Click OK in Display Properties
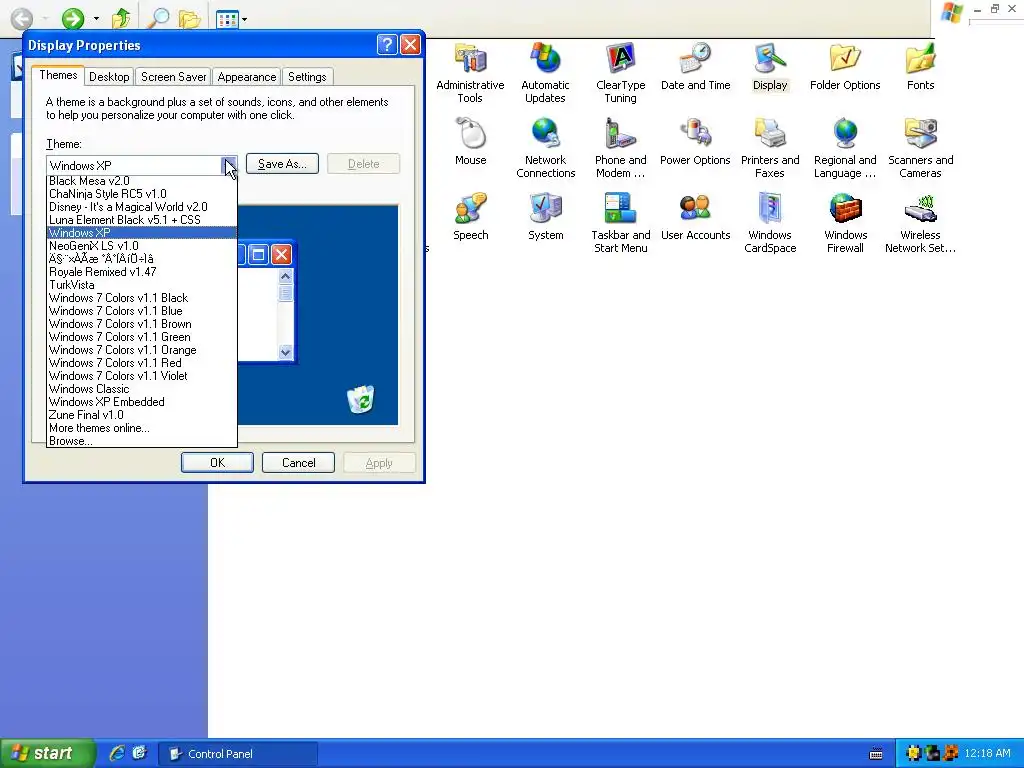This screenshot has width=1024, height=768. (217, 462)
